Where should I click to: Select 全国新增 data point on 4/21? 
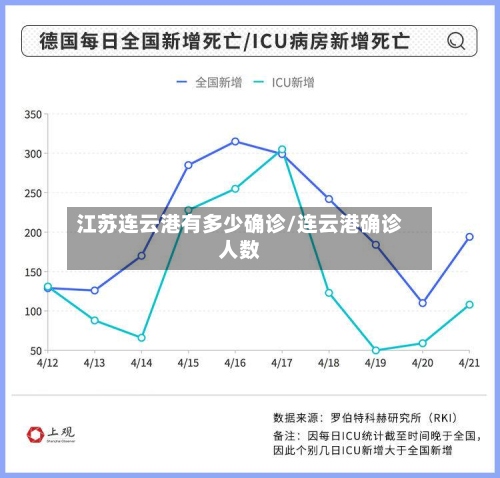click(x=469, y=237)
